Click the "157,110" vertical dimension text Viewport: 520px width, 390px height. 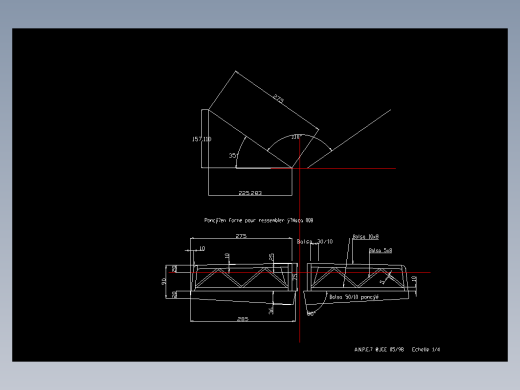pos(202,139)
